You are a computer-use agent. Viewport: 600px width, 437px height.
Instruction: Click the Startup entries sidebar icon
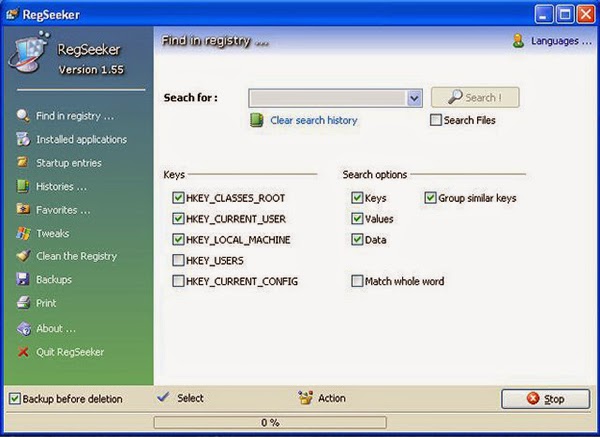[23, 163]
